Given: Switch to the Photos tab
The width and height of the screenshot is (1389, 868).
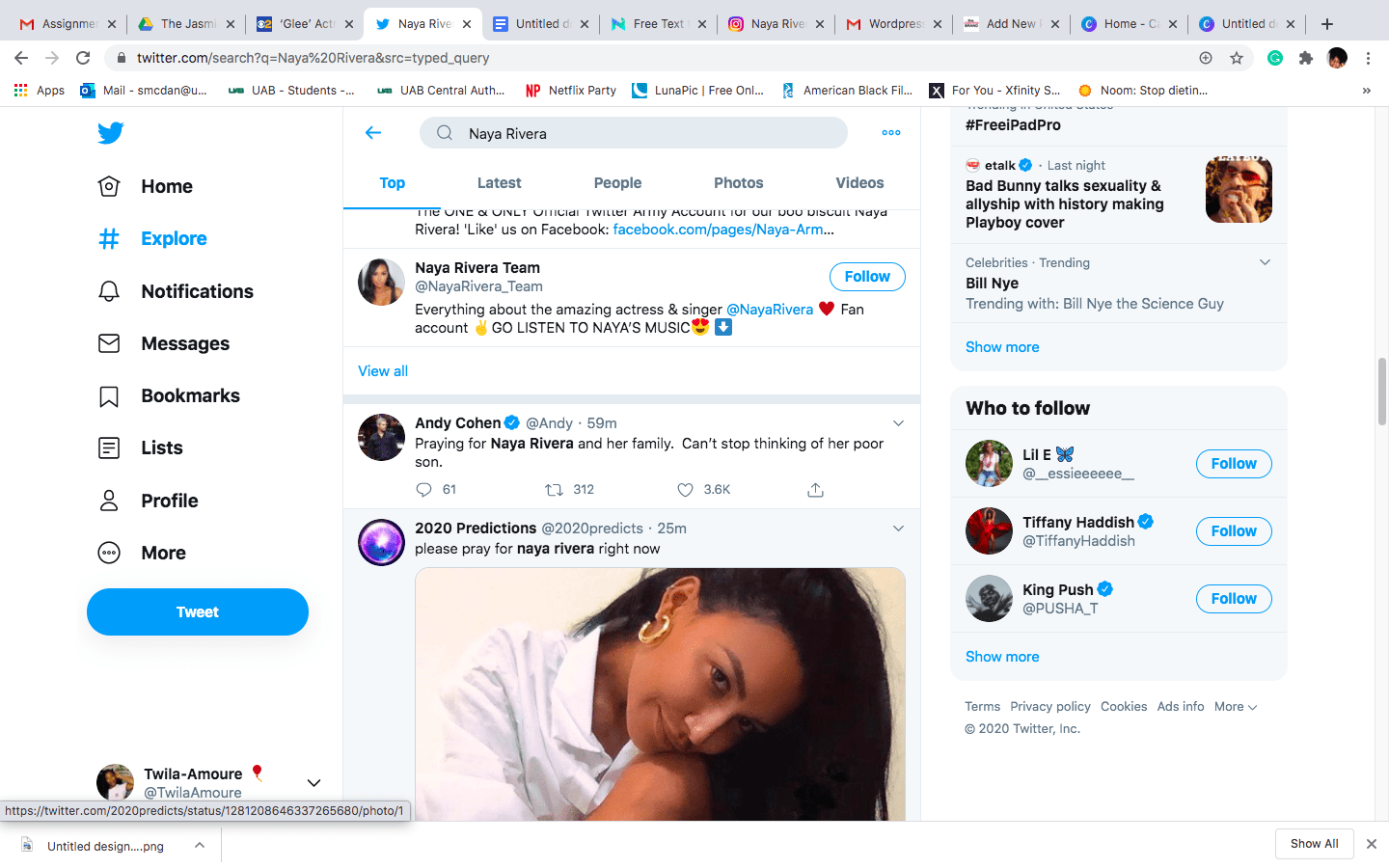Looking at the screenshot, I should coord(738,183).
